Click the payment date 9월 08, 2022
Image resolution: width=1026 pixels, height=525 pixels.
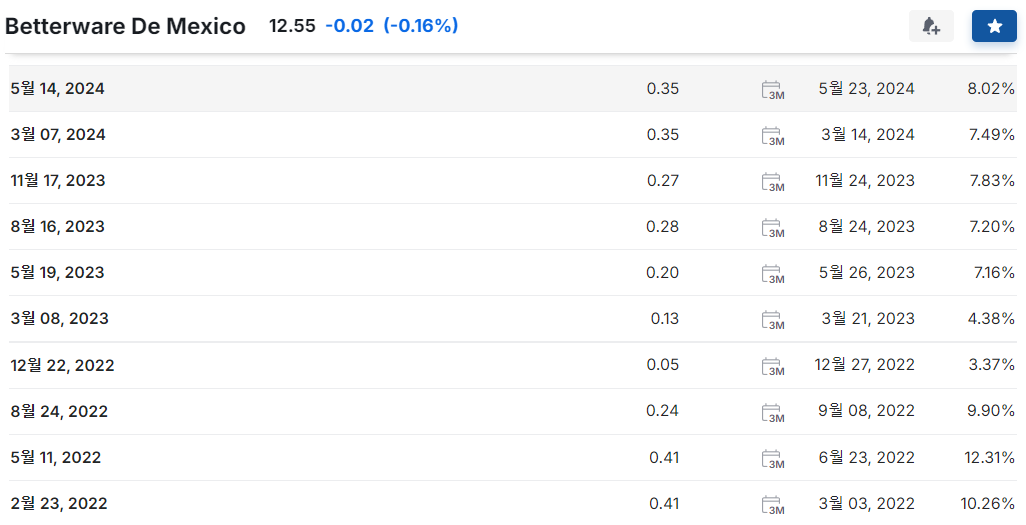click(x=866, y=411)
